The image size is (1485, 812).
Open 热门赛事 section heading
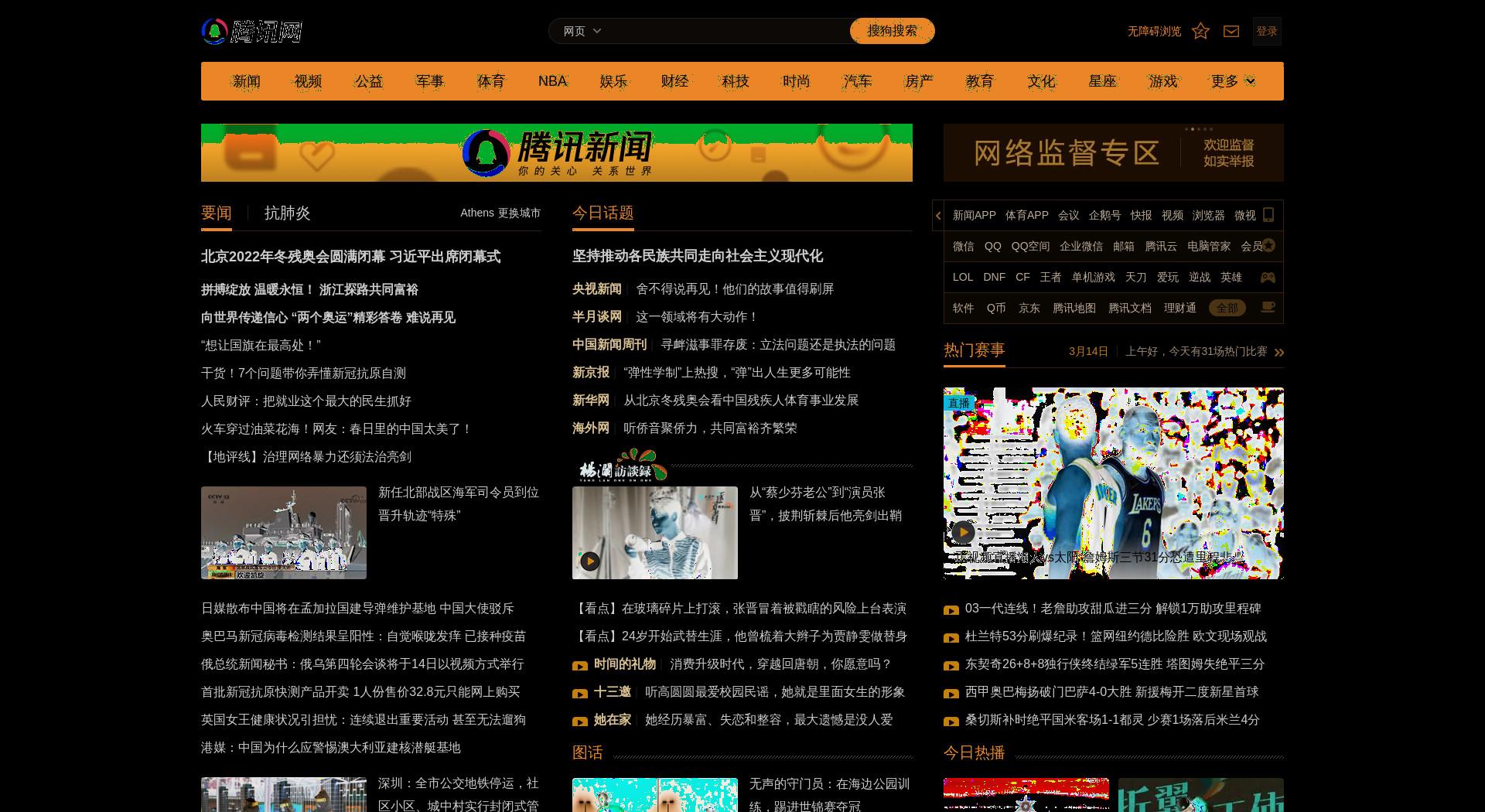(975, 350)
